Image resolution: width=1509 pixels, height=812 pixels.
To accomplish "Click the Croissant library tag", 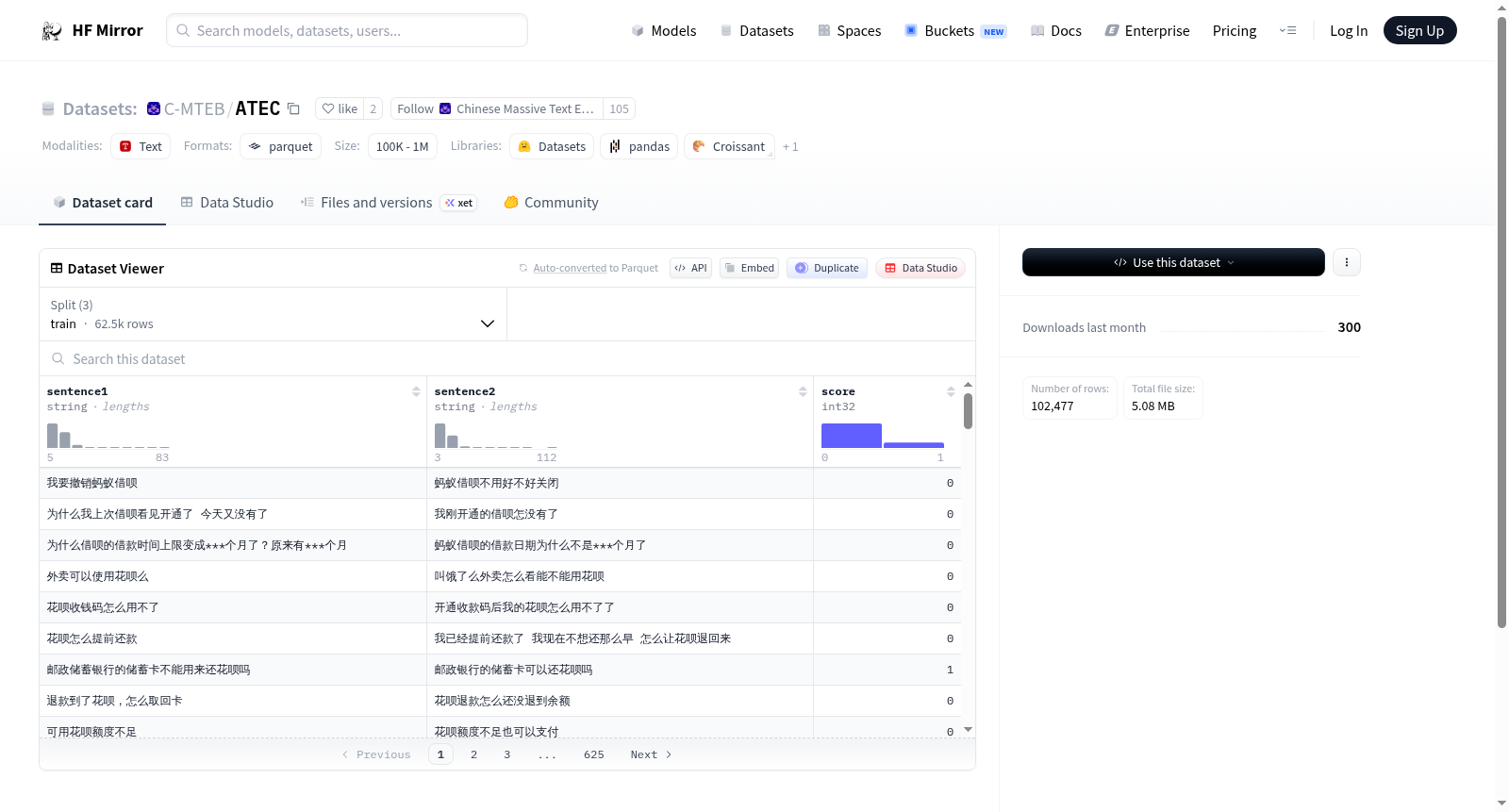I will tap(729, 146).
